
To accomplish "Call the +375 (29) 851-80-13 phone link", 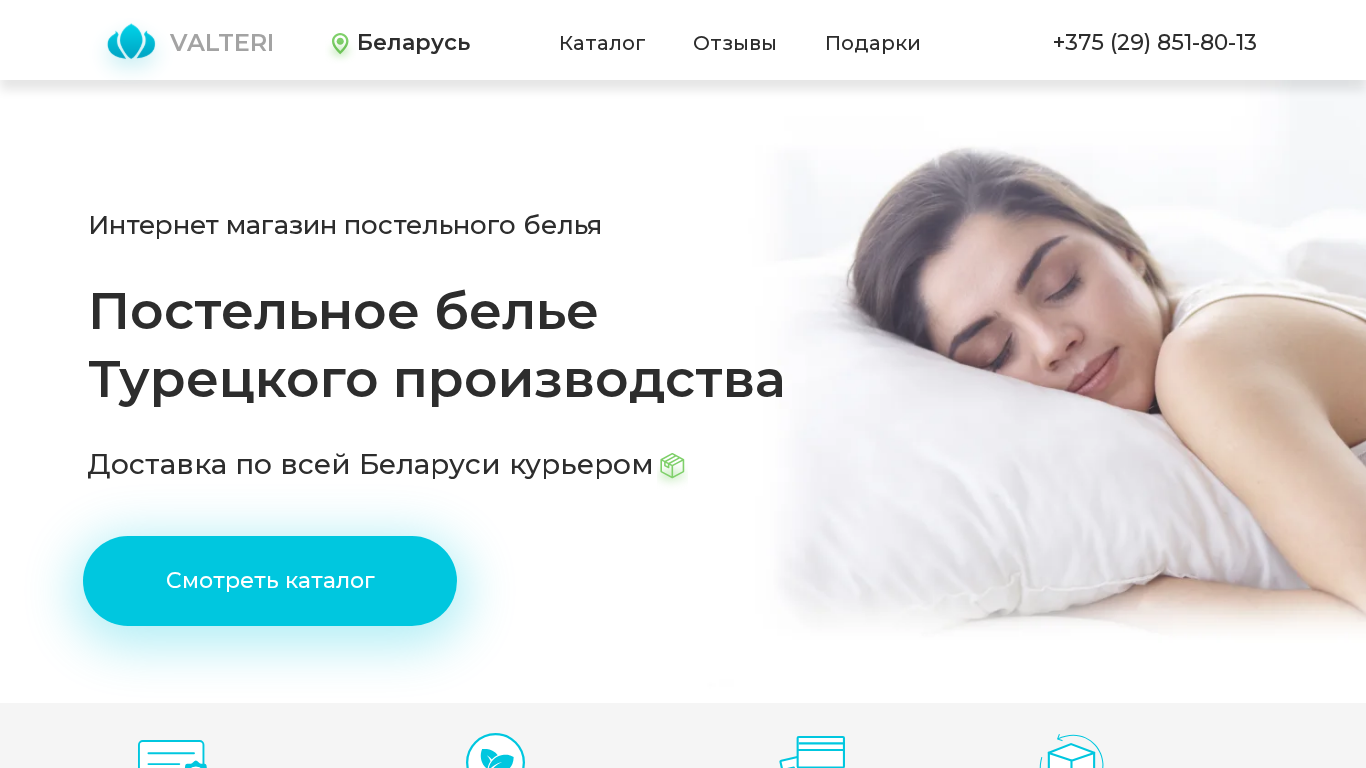I will [1155, 43].
